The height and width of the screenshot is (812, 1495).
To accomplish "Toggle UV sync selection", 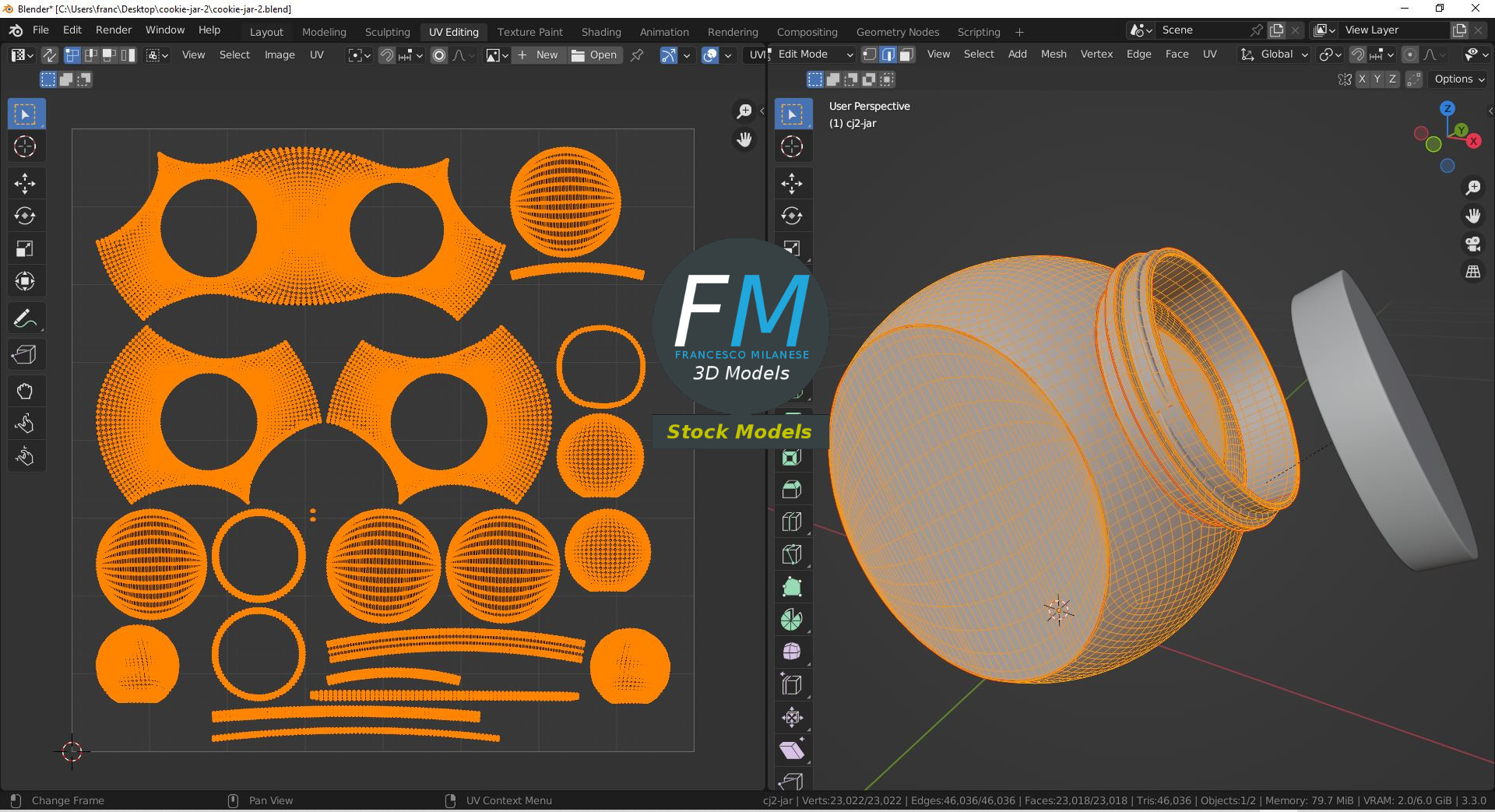I will tap(49, 55).
